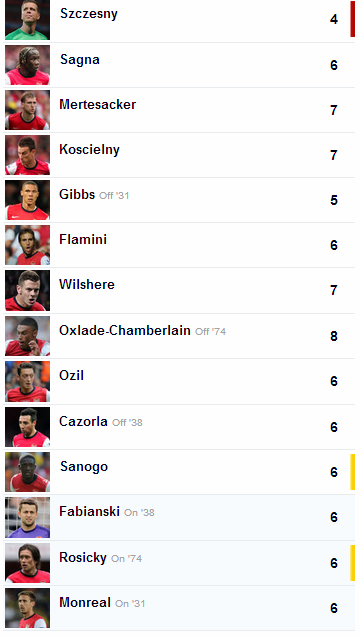
Task: Select Fabianski 'On 38' label
Action: (139, 513)
